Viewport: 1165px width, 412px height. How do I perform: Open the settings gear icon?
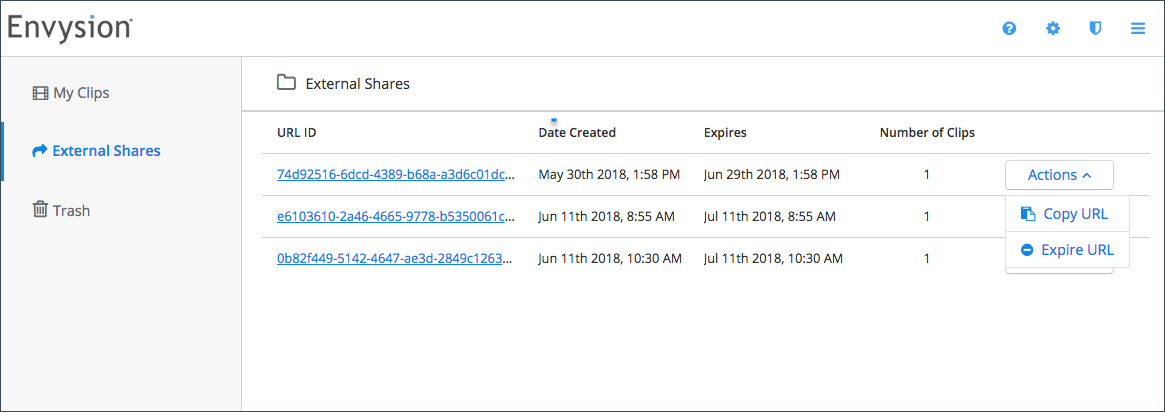coord(1053,29)
